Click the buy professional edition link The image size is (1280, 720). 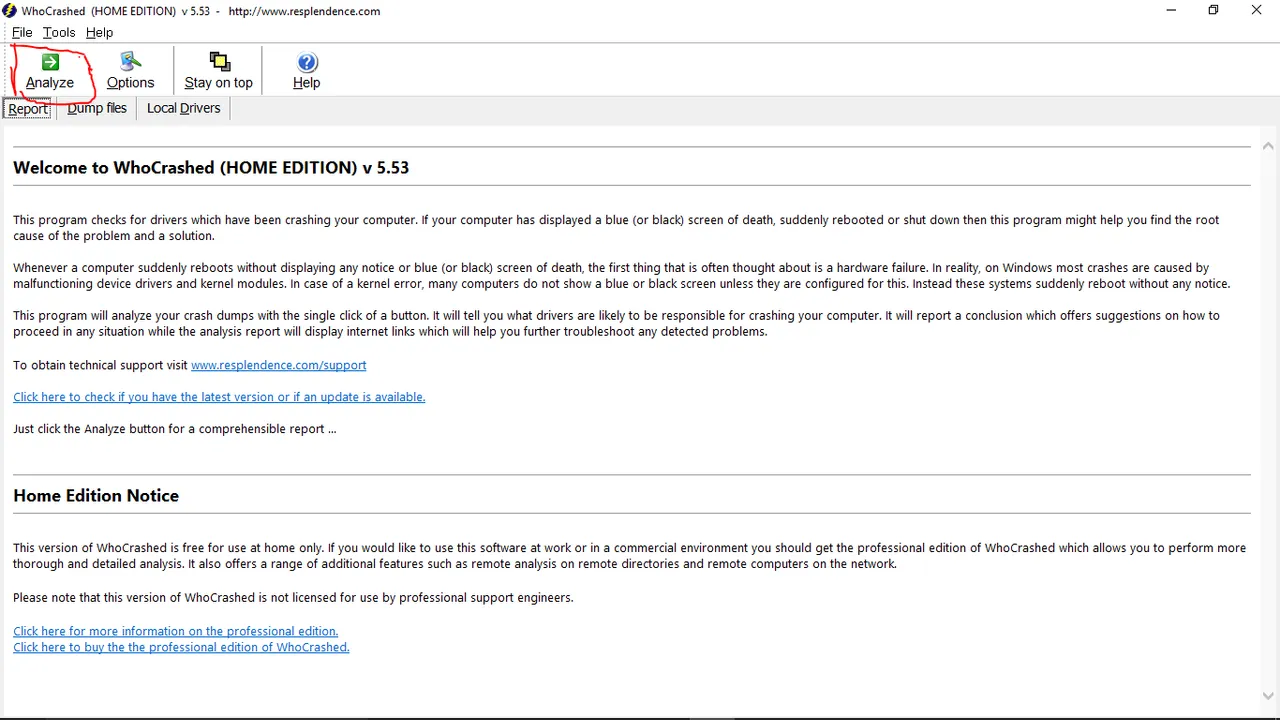[x=181, y=647]
